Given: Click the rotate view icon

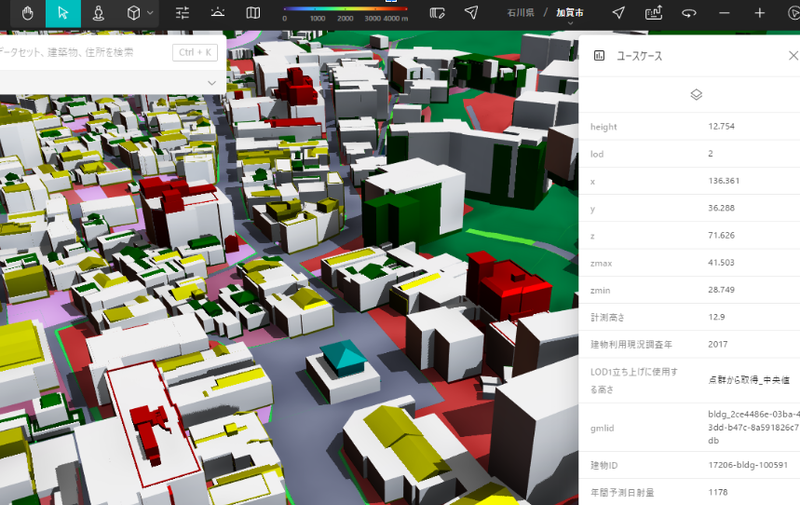Looking at the screenshot, I should [x=689, y=13].
